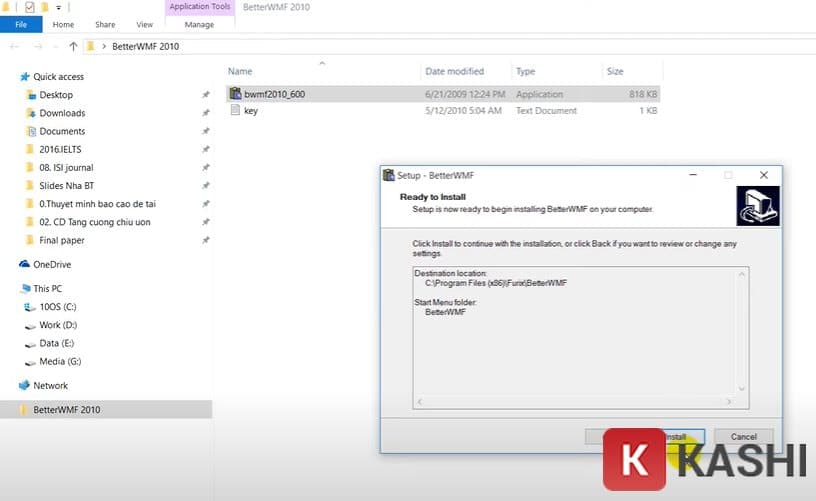Click the summary box horizontal scrollbar right arrow

click(x=729, y=402)
